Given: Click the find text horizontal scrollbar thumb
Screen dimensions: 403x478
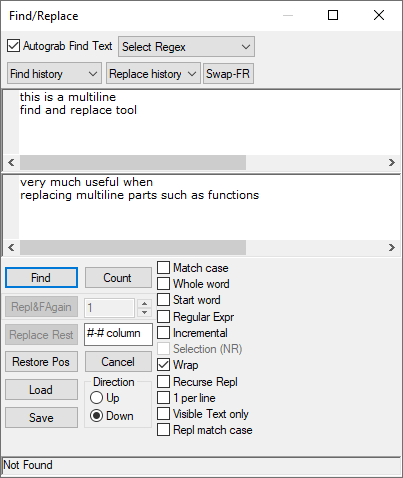Looking at the screenshot, I should (x=133, y=163).
